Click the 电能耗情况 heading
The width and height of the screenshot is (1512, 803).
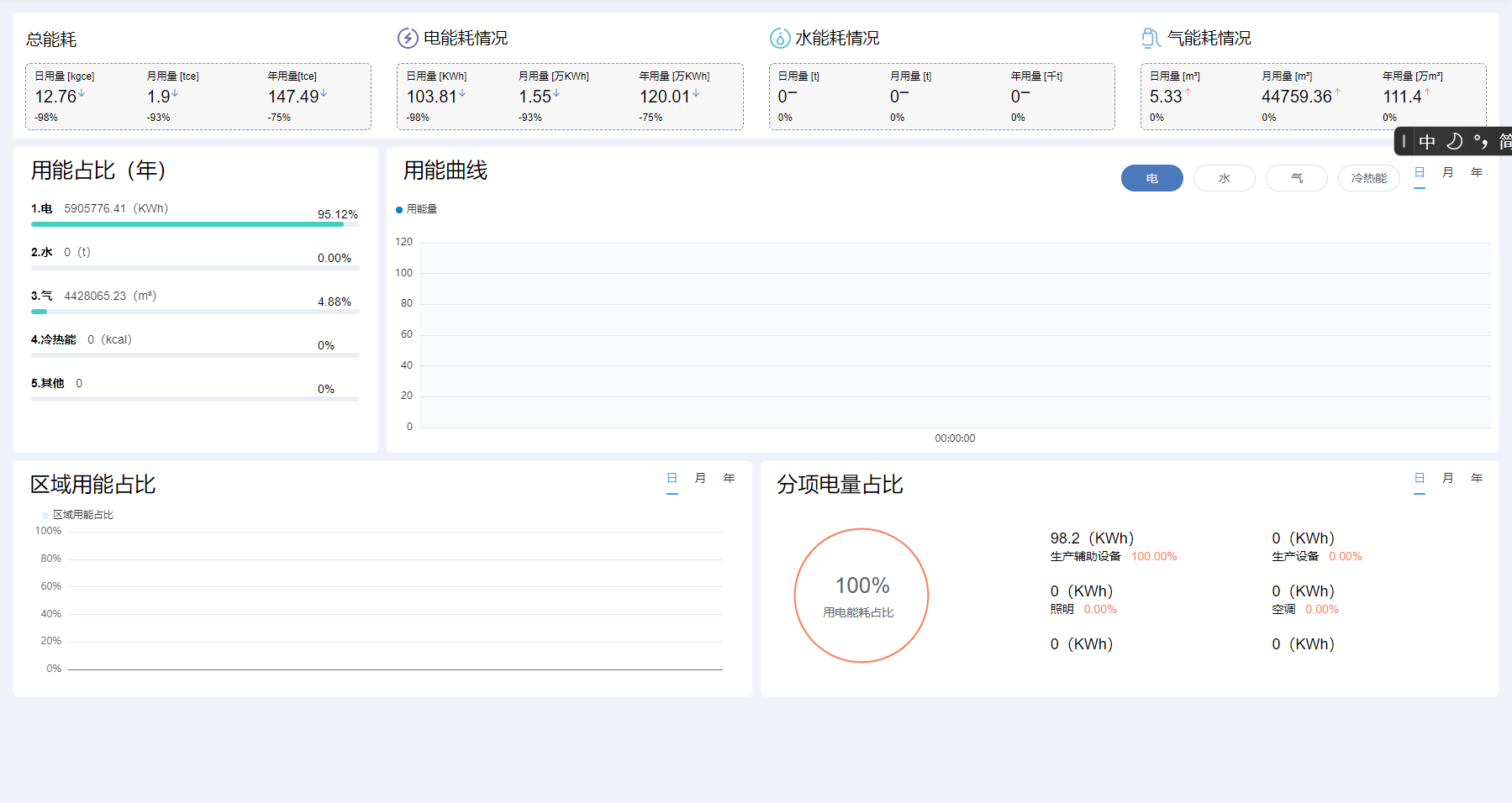click(x=466, y=38)
